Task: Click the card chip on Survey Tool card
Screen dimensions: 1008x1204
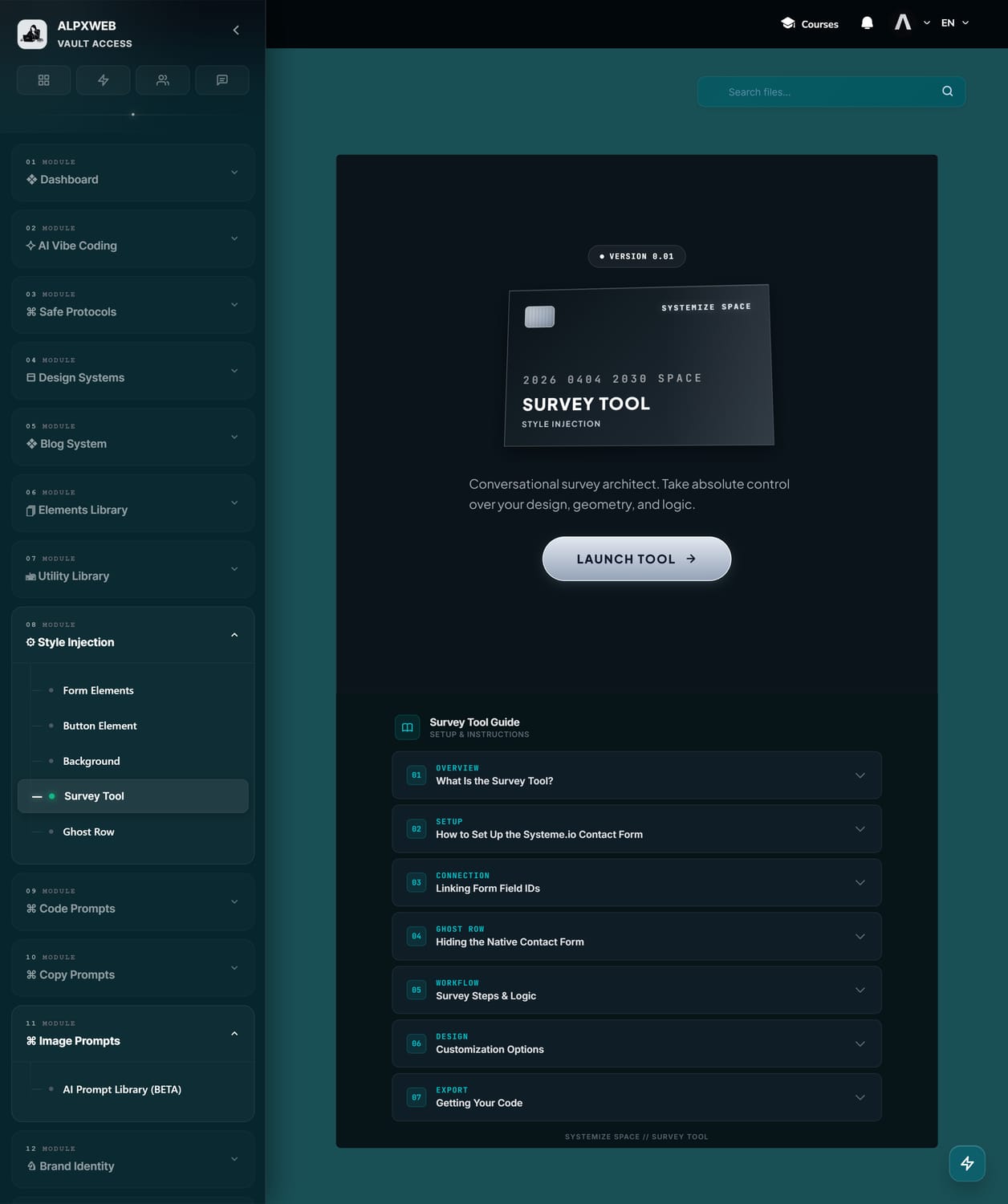Action: tap(539, 317)
